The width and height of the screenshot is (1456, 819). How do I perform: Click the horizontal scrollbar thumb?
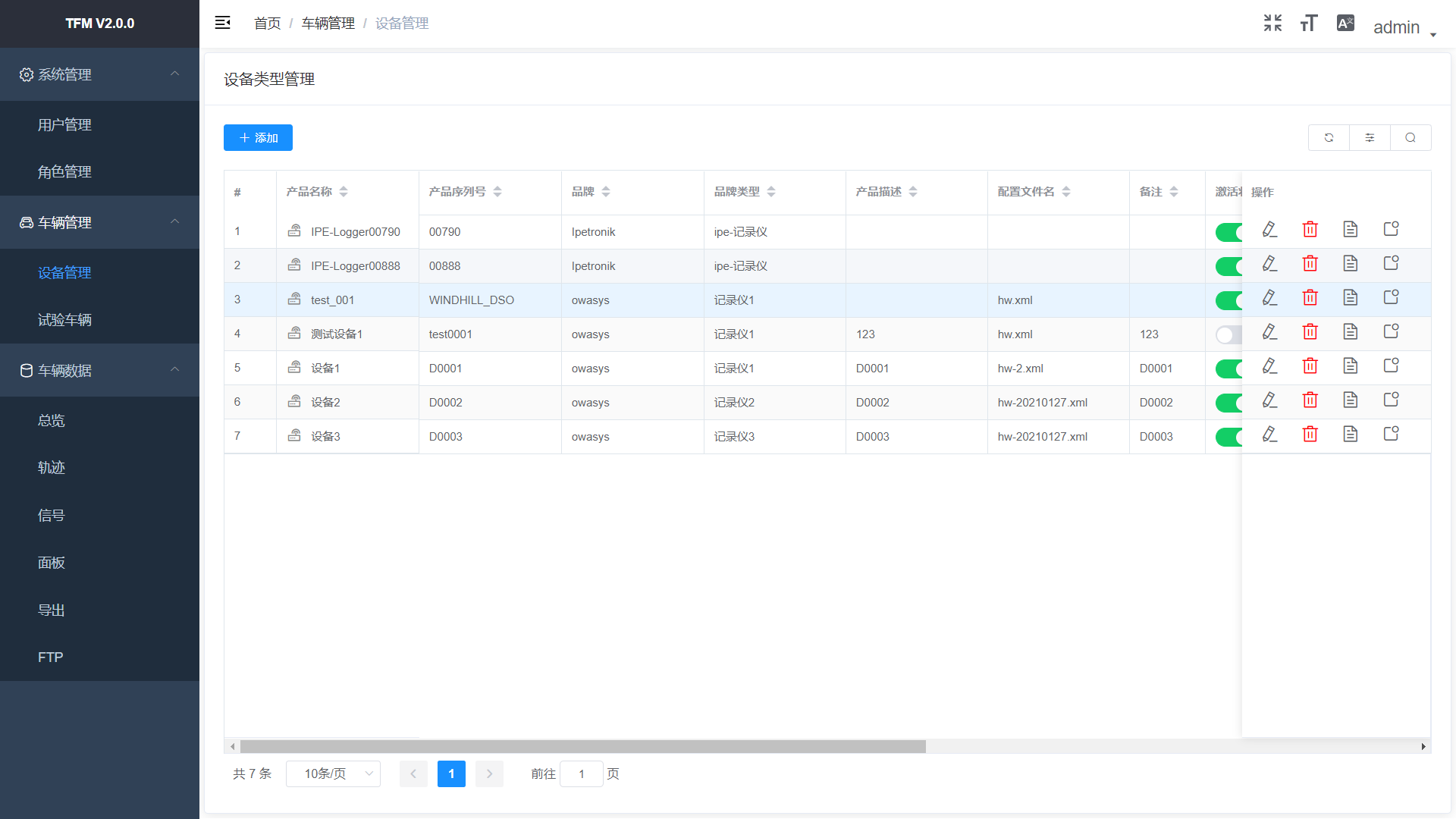(582, 747)
